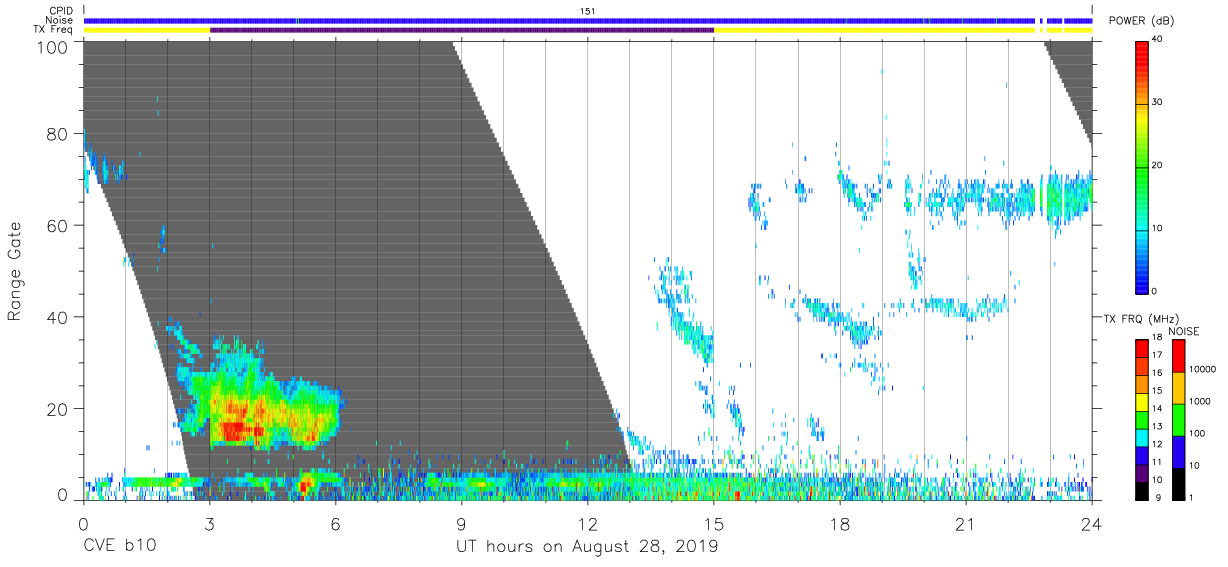Click the '12' hour tick label on x-axis
Screen dimensions: 1228x567
click(x=587, y=522)
